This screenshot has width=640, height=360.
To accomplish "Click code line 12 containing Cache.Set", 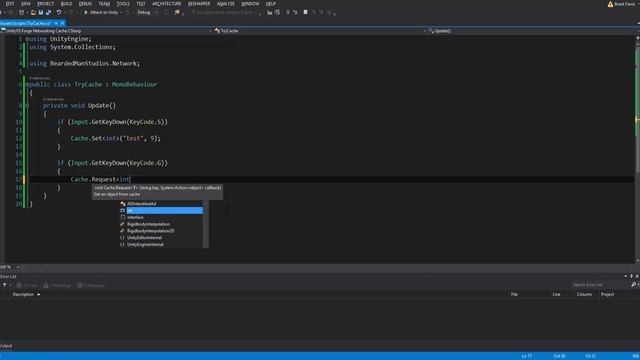I will pyautogui.click(x=116, y=138).
